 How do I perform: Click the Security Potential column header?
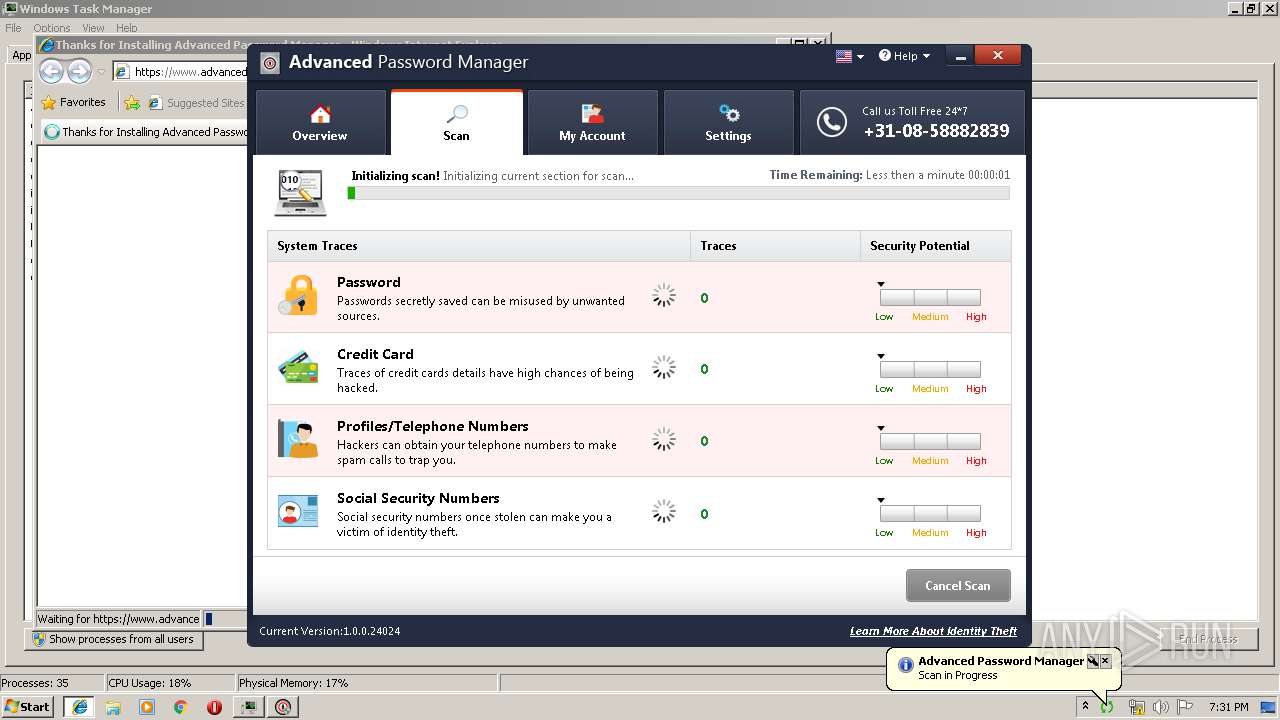pyautogui.click(x=935, y=246)
